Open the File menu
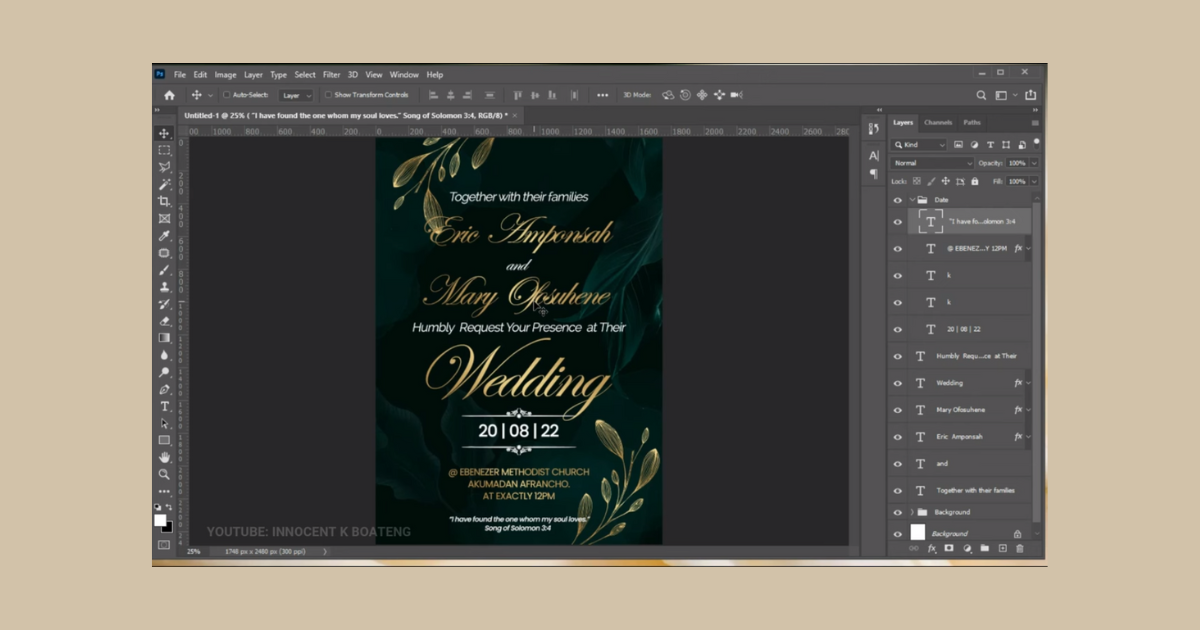This screenshot has height=630, width=1200. (180, 75)
